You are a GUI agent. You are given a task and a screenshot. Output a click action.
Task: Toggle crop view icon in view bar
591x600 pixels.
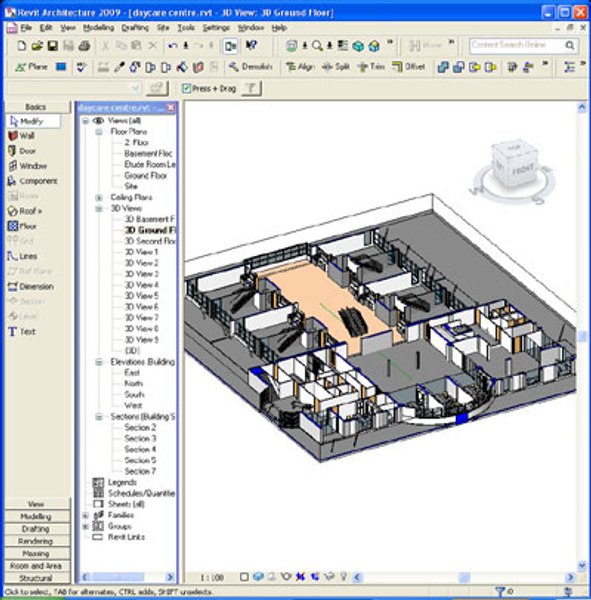pos(300,576)
